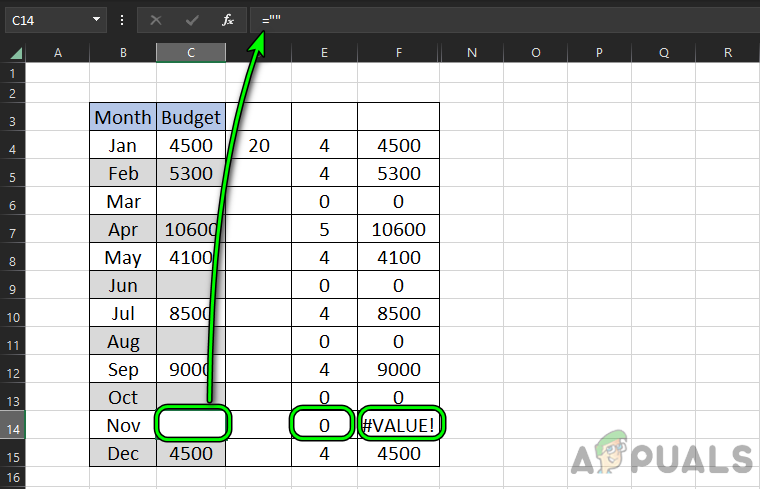Image resolution: width=760 pixels, height=489 pixels.
Task: Select the Nov cell
Action: click(x=123, y=425)
